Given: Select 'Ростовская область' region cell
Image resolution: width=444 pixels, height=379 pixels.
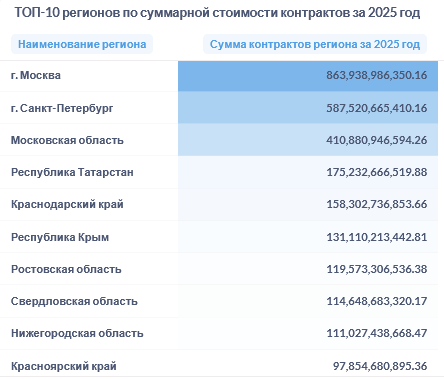Looking at the screenshot, I should coord(66,269).
